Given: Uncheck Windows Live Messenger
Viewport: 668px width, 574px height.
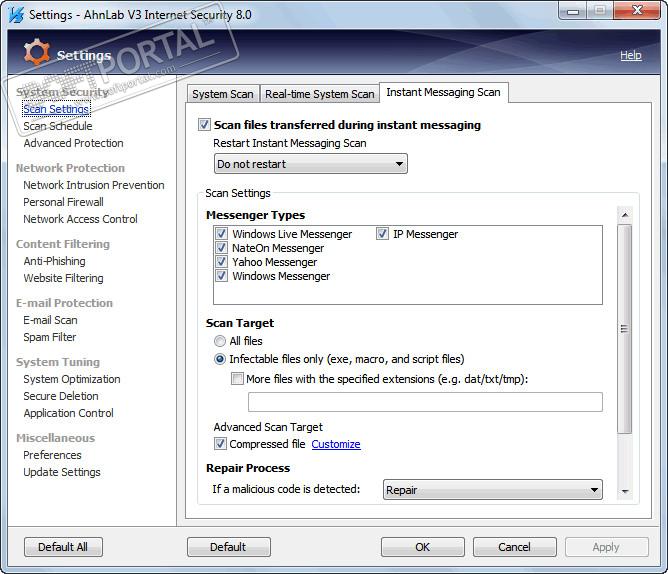Looking at the screenshot, I should tap(221, 234).
